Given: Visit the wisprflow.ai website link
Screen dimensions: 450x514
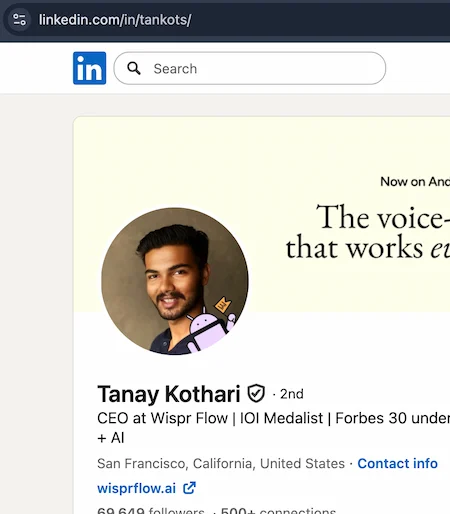Looking at the screenshot, I should [x=136, y=488].
